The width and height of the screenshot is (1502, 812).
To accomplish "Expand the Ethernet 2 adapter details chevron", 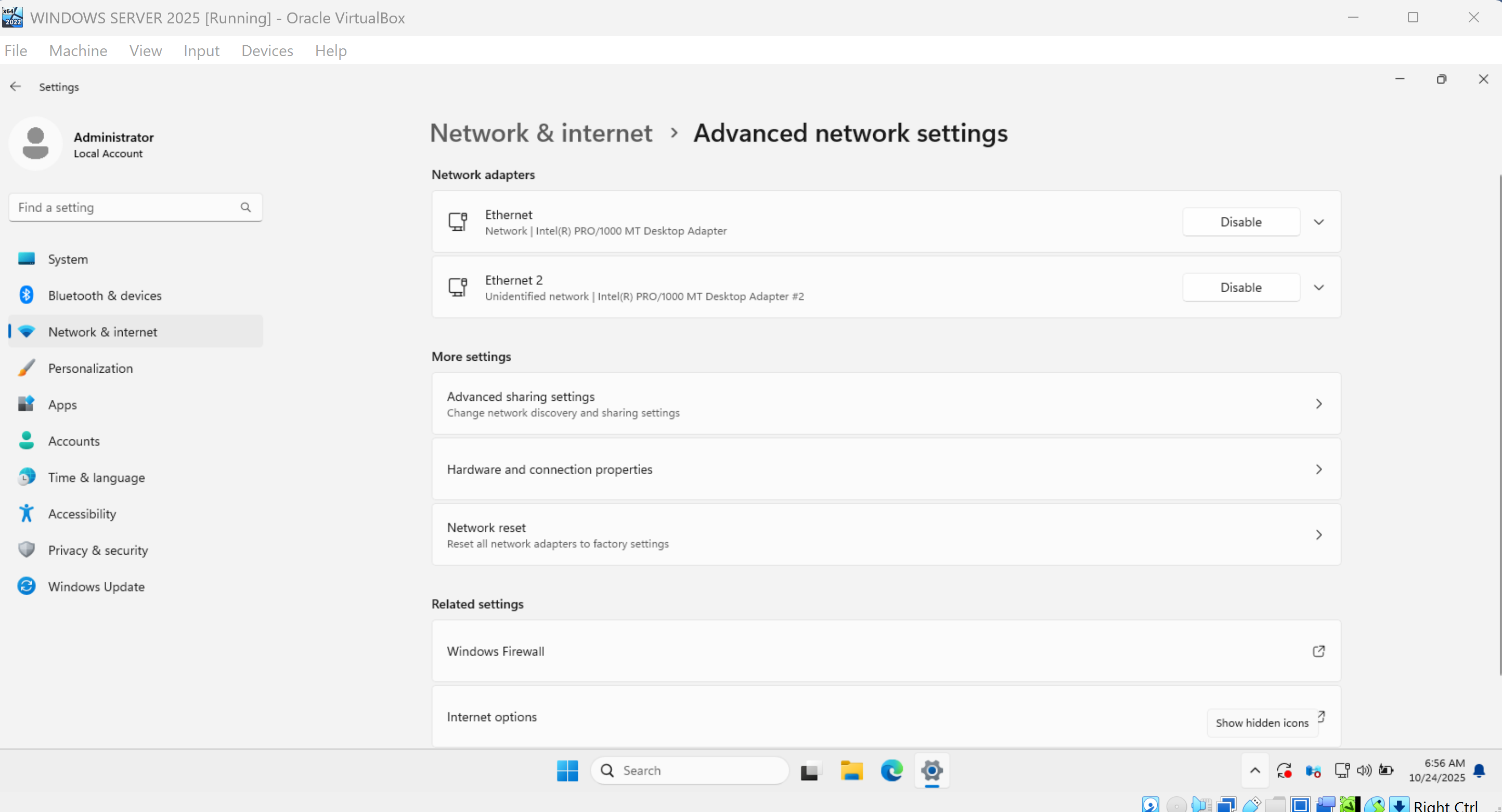I will [x=1318, y=287].
